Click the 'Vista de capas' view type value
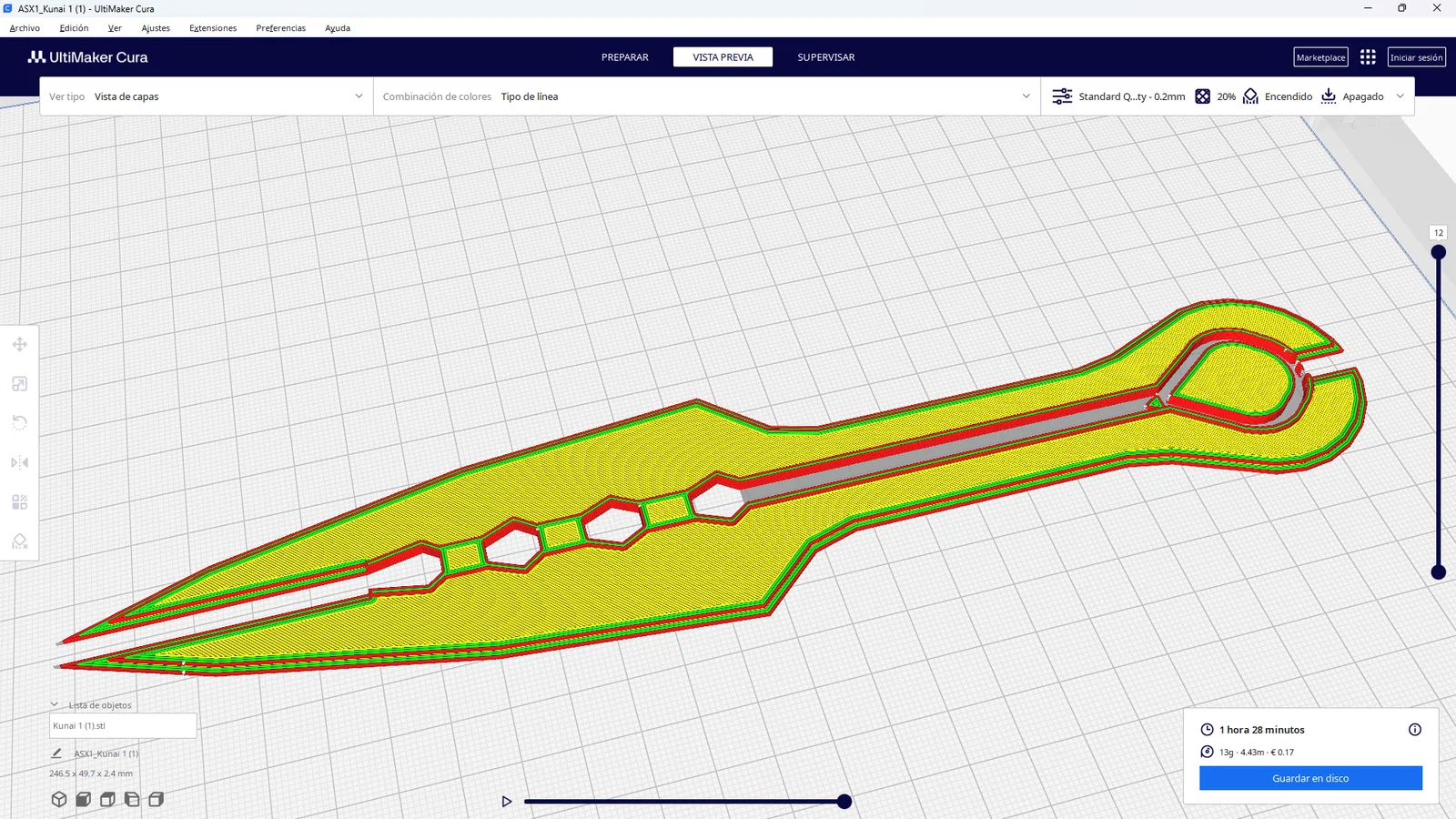 (126, 96)
